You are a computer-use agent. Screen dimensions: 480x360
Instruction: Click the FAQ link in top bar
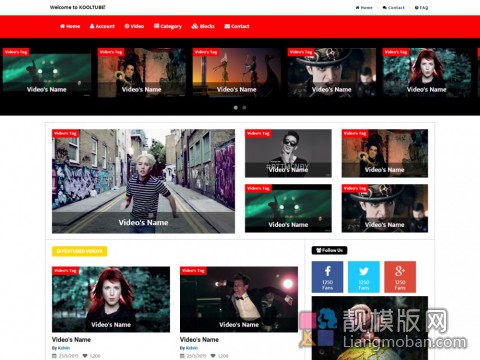pyautogui.click(x=421, y=7)
